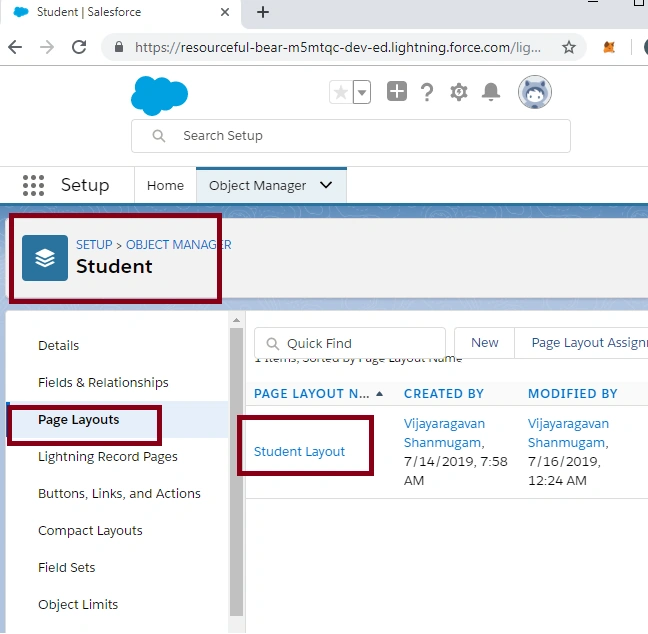Click the MetaMask fox extension icon

pyautogui.click(x=609, y=47)
